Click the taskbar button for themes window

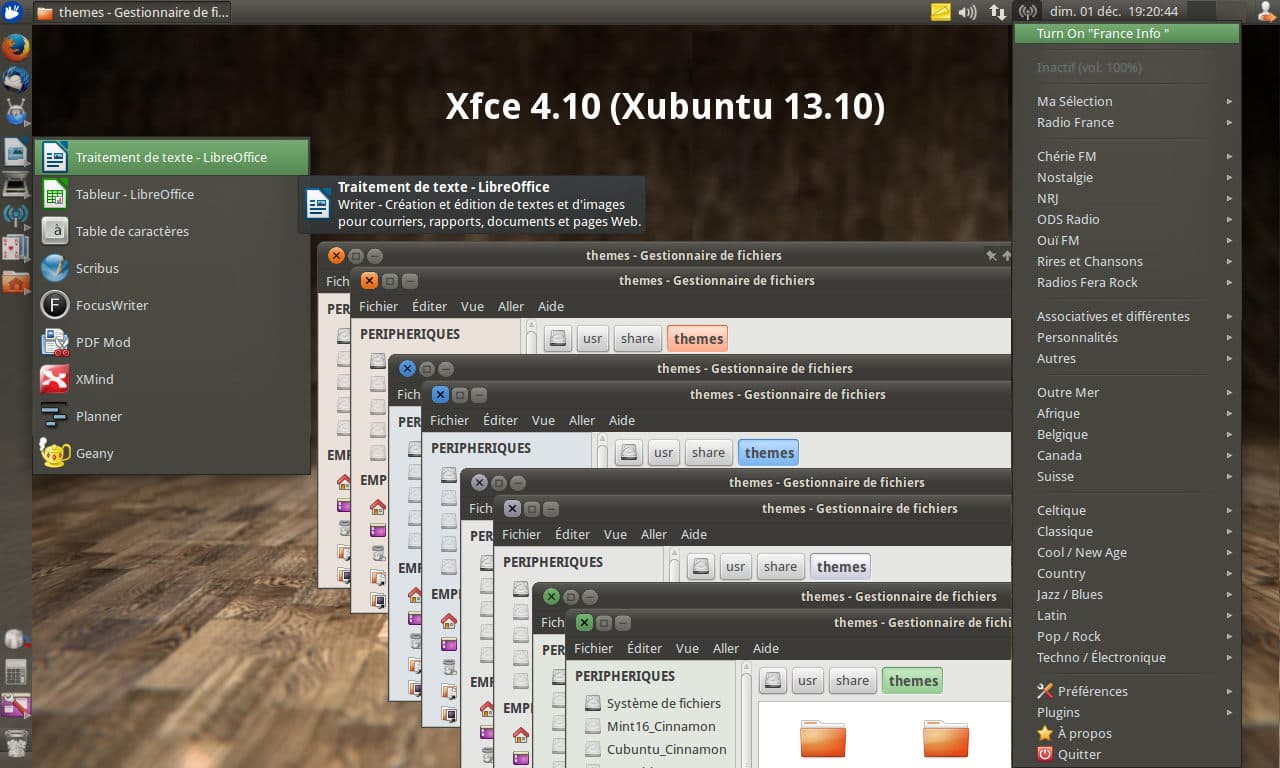(x=132, y=12)
